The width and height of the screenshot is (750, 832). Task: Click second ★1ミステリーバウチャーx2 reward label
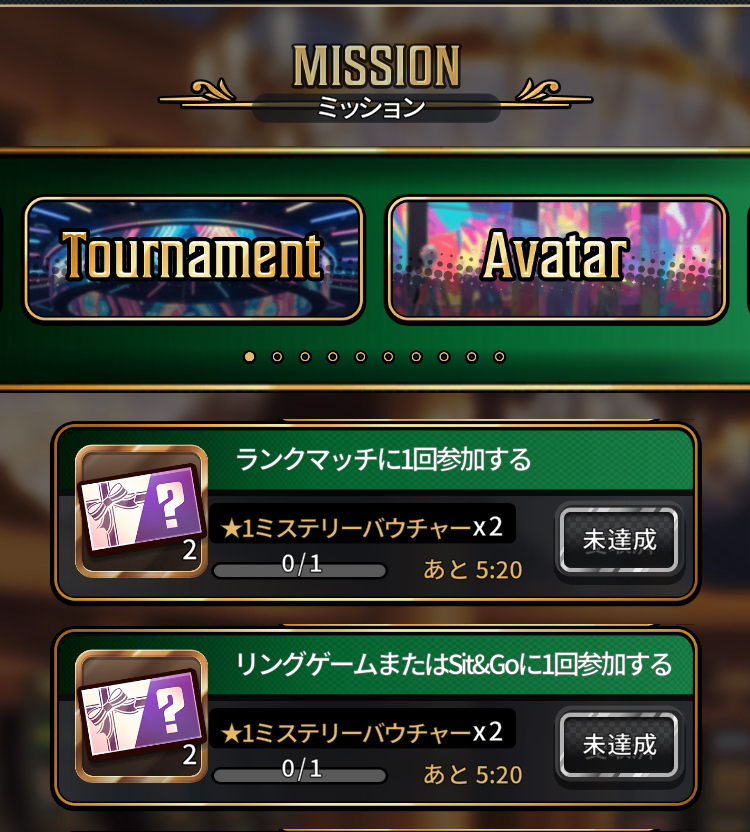pos(362,732)
